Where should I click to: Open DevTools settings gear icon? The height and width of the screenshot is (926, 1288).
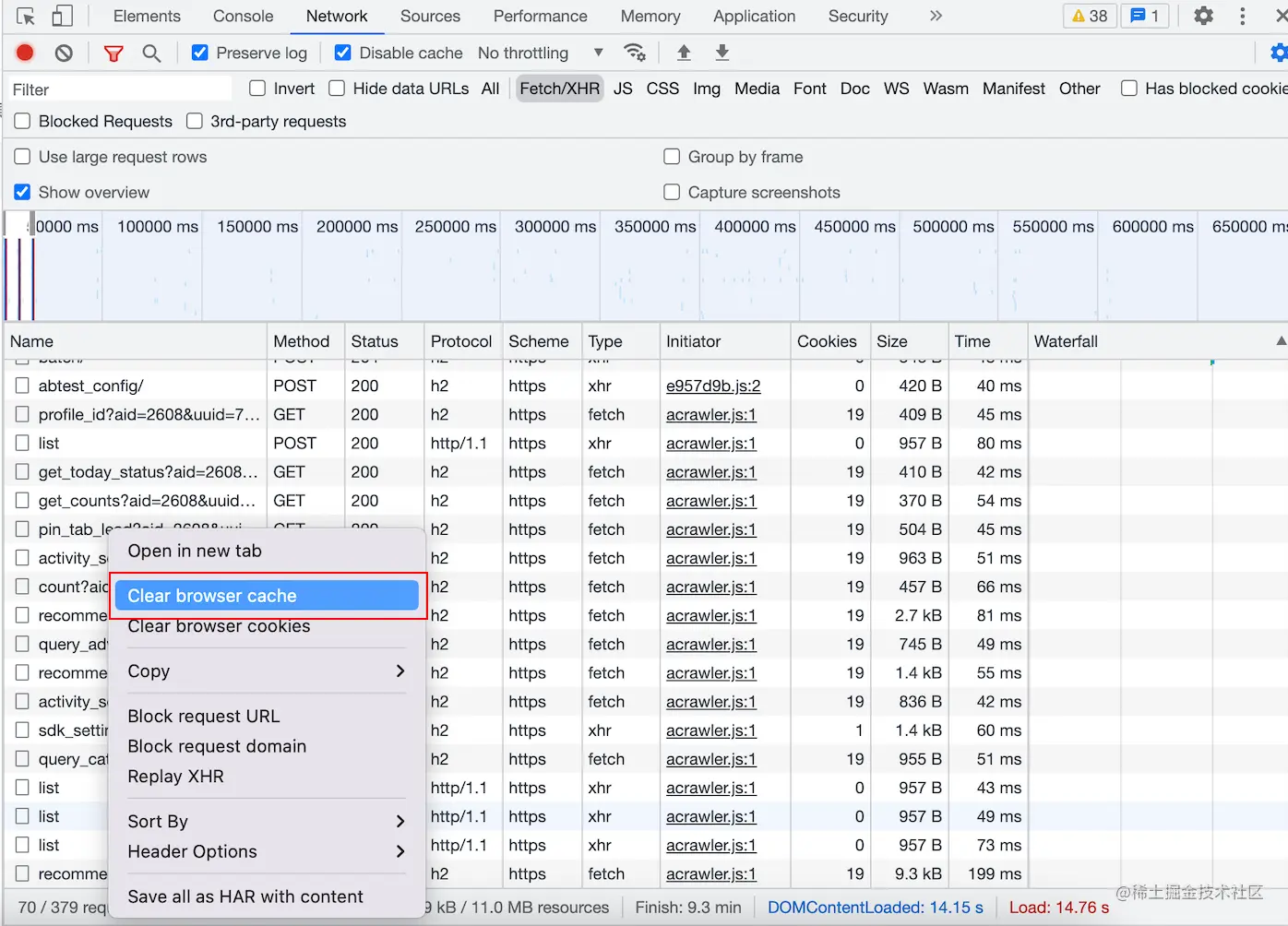point(1203,16)
